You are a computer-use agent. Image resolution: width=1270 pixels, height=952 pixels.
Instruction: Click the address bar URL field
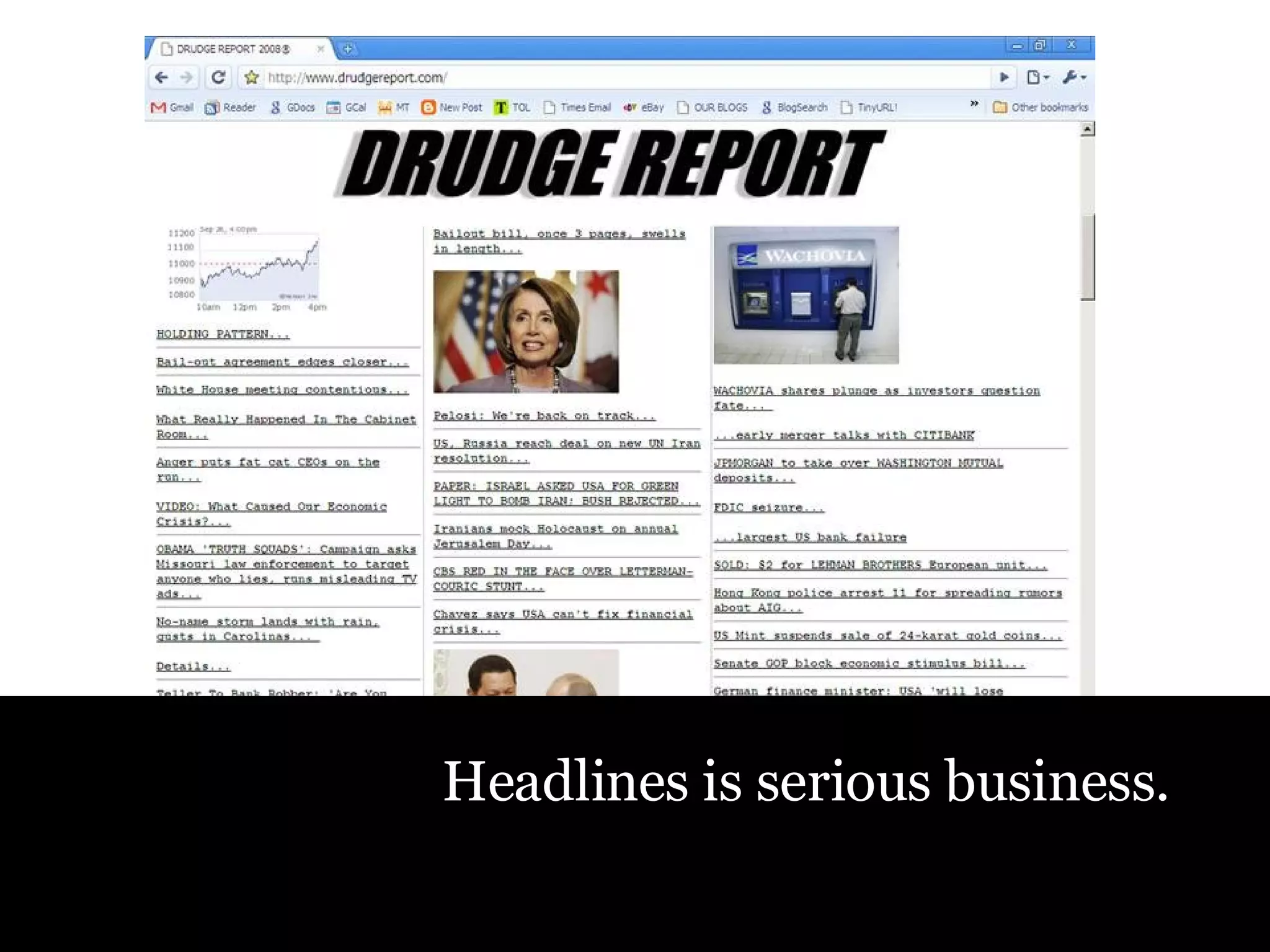626,77
